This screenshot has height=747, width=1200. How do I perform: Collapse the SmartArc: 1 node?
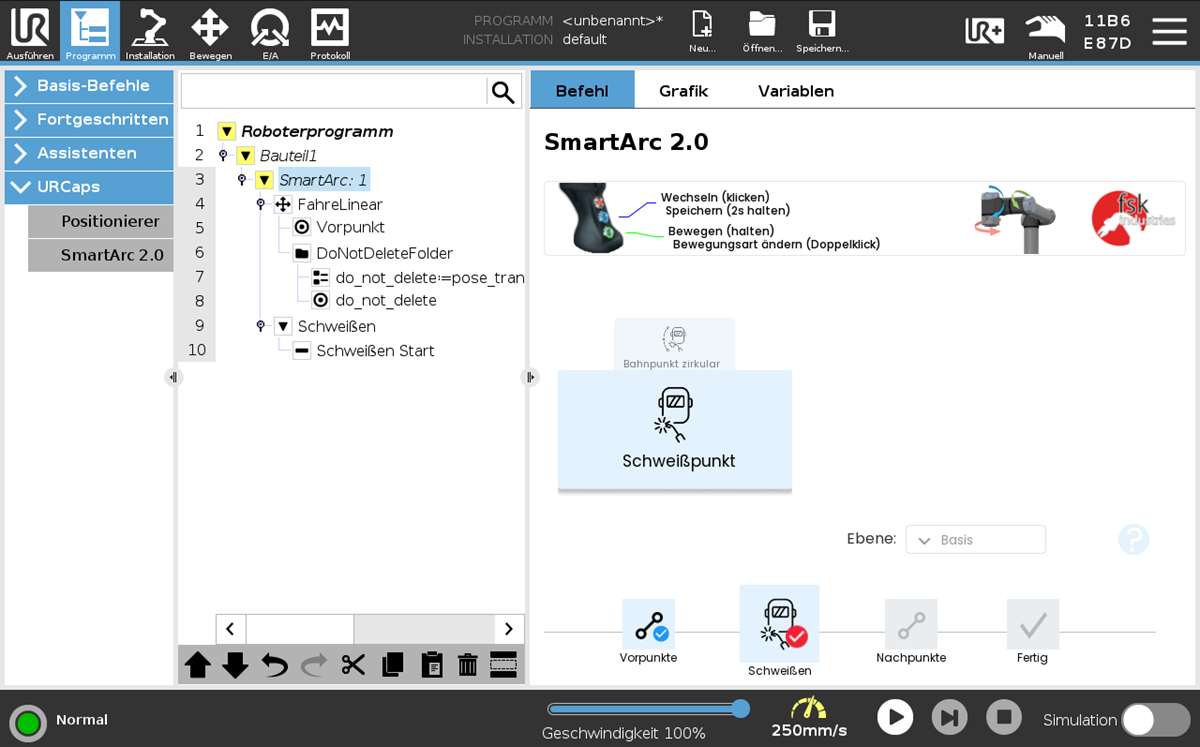(x=264, y=180)
